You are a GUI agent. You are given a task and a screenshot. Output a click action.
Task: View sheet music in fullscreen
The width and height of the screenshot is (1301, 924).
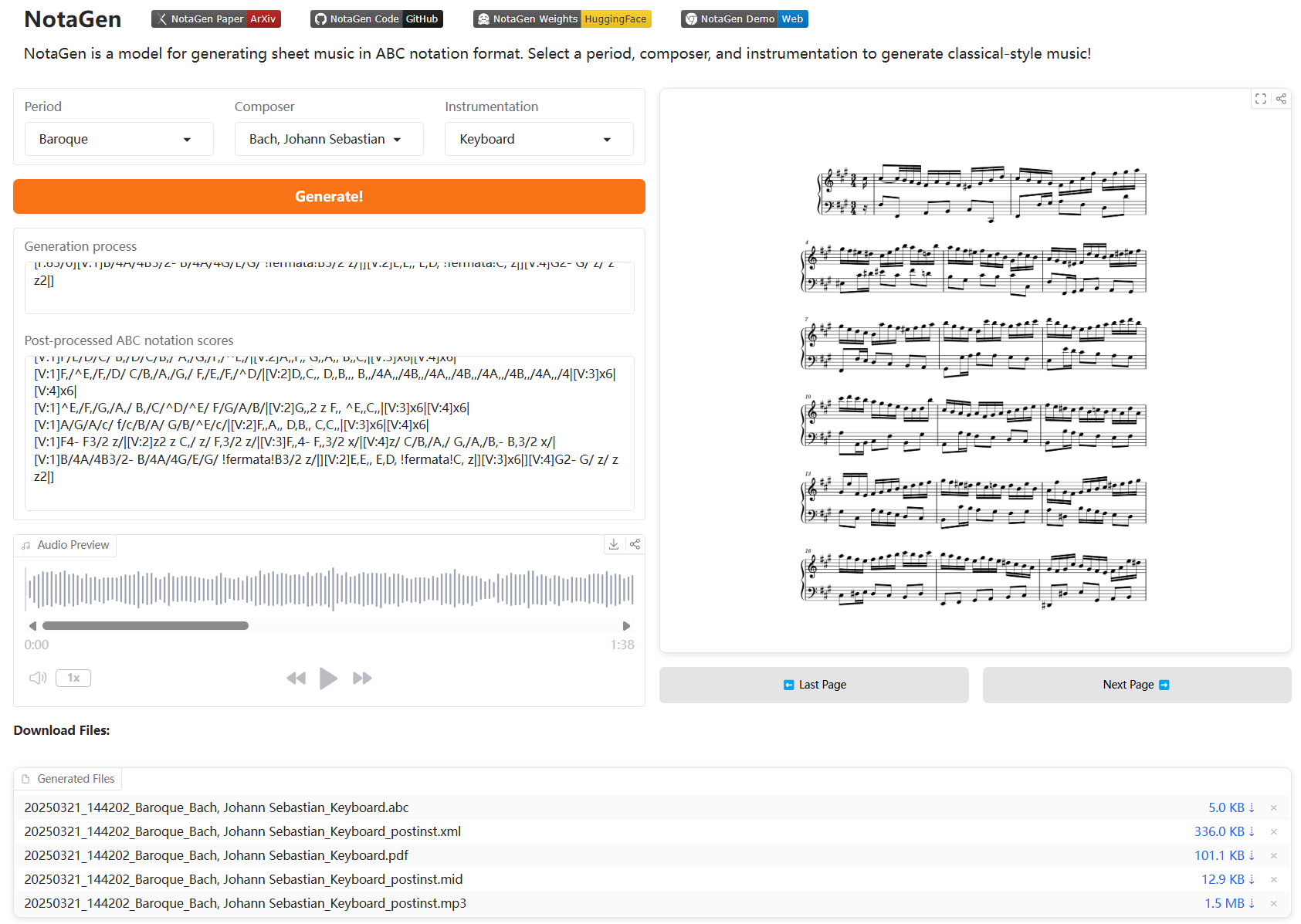tap(1260, 99)
